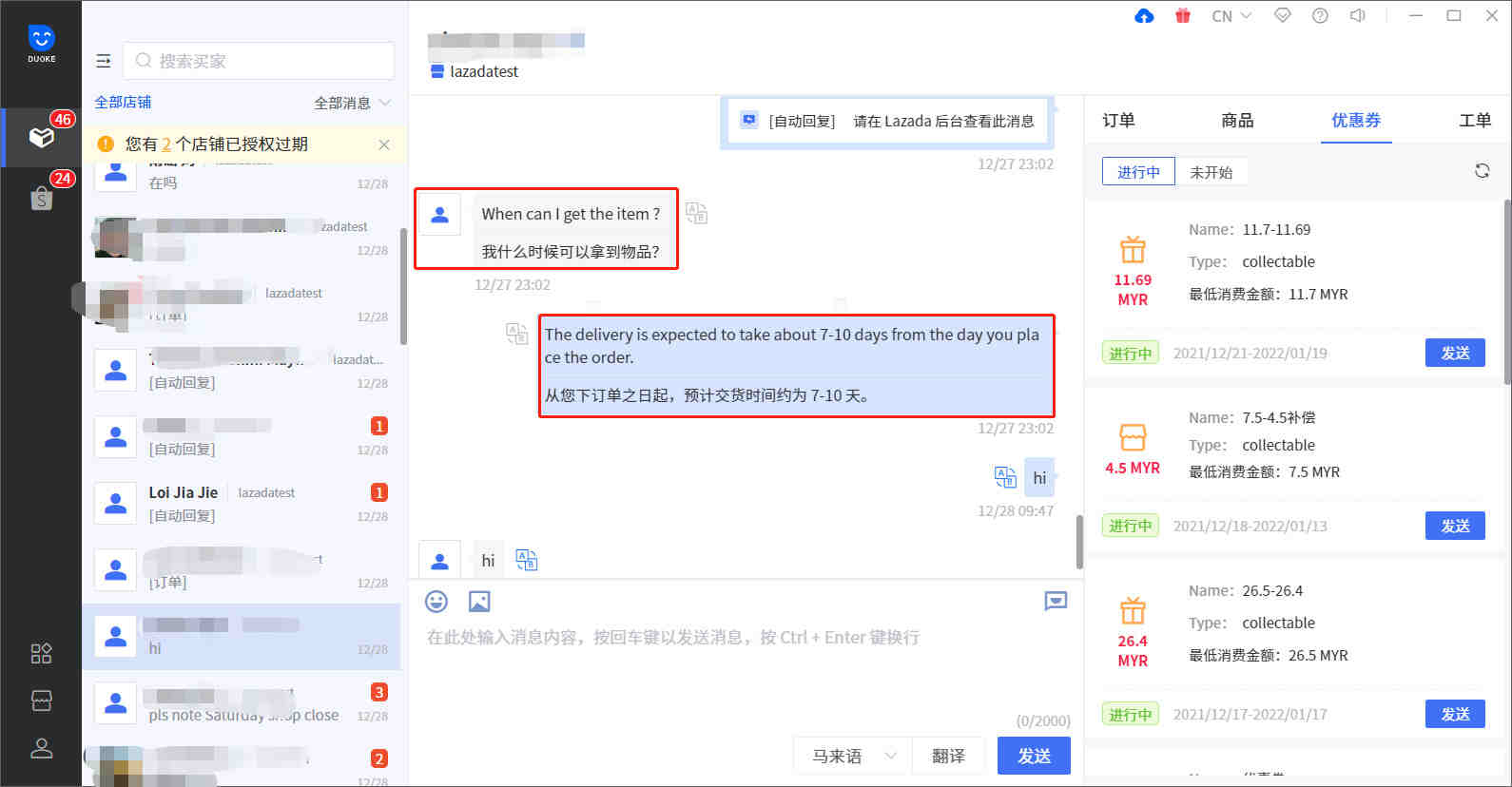Expand the 全部消息 filter dropdown
Screen dimensions: 1512x787
353,103
